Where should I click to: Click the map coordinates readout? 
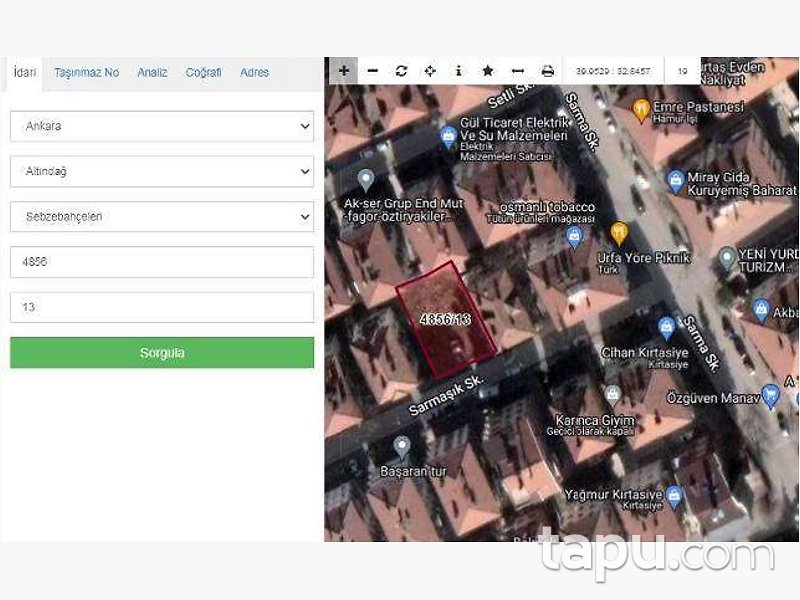613,71
